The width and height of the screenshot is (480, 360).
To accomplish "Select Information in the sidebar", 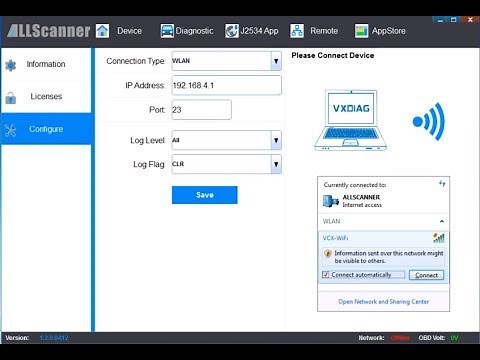I will pos(46,64).
